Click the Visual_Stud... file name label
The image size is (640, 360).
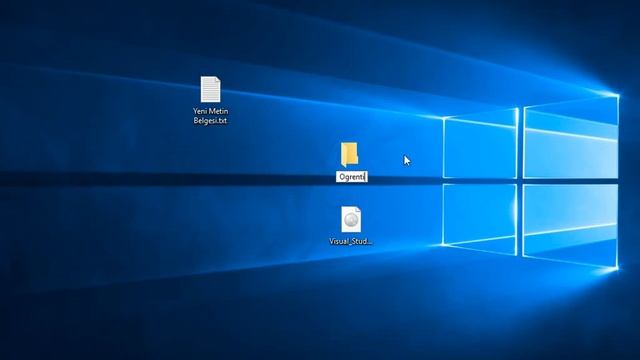point(351,241)
